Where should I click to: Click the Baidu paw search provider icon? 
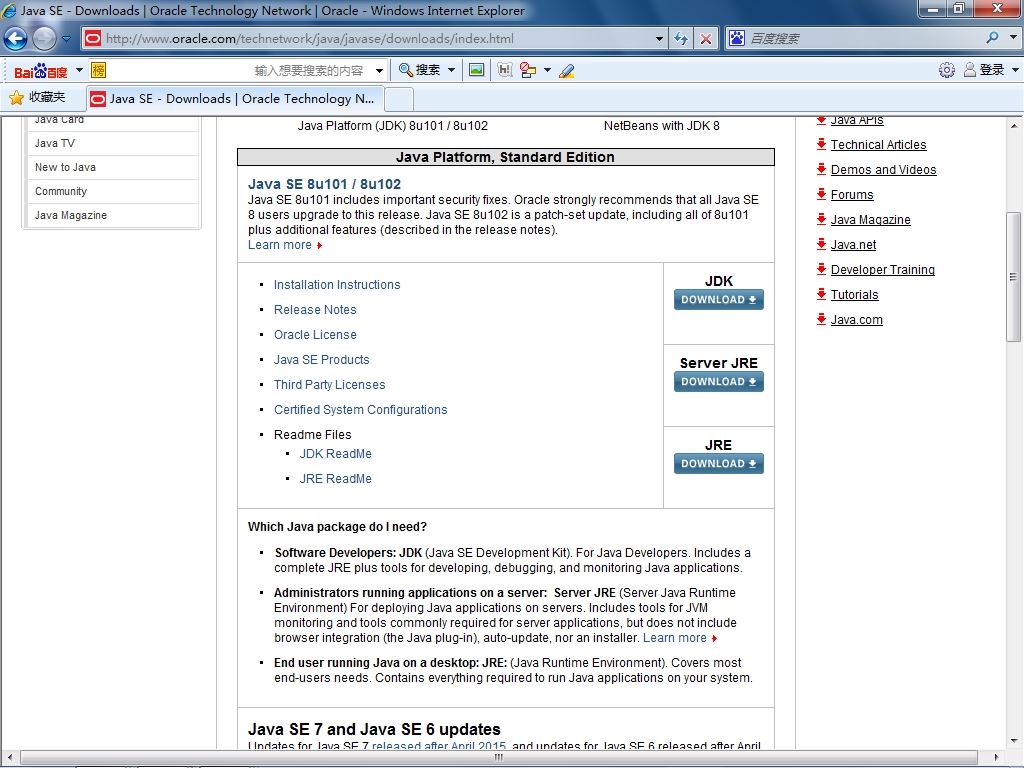[737, 39]
